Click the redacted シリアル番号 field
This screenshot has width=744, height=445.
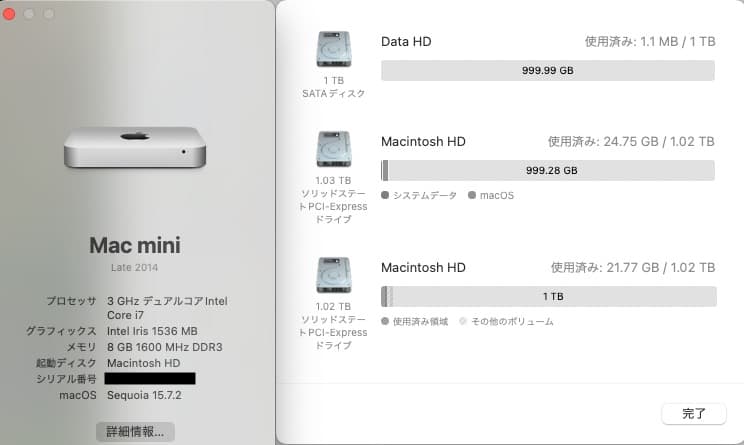(x=150, y=379)
